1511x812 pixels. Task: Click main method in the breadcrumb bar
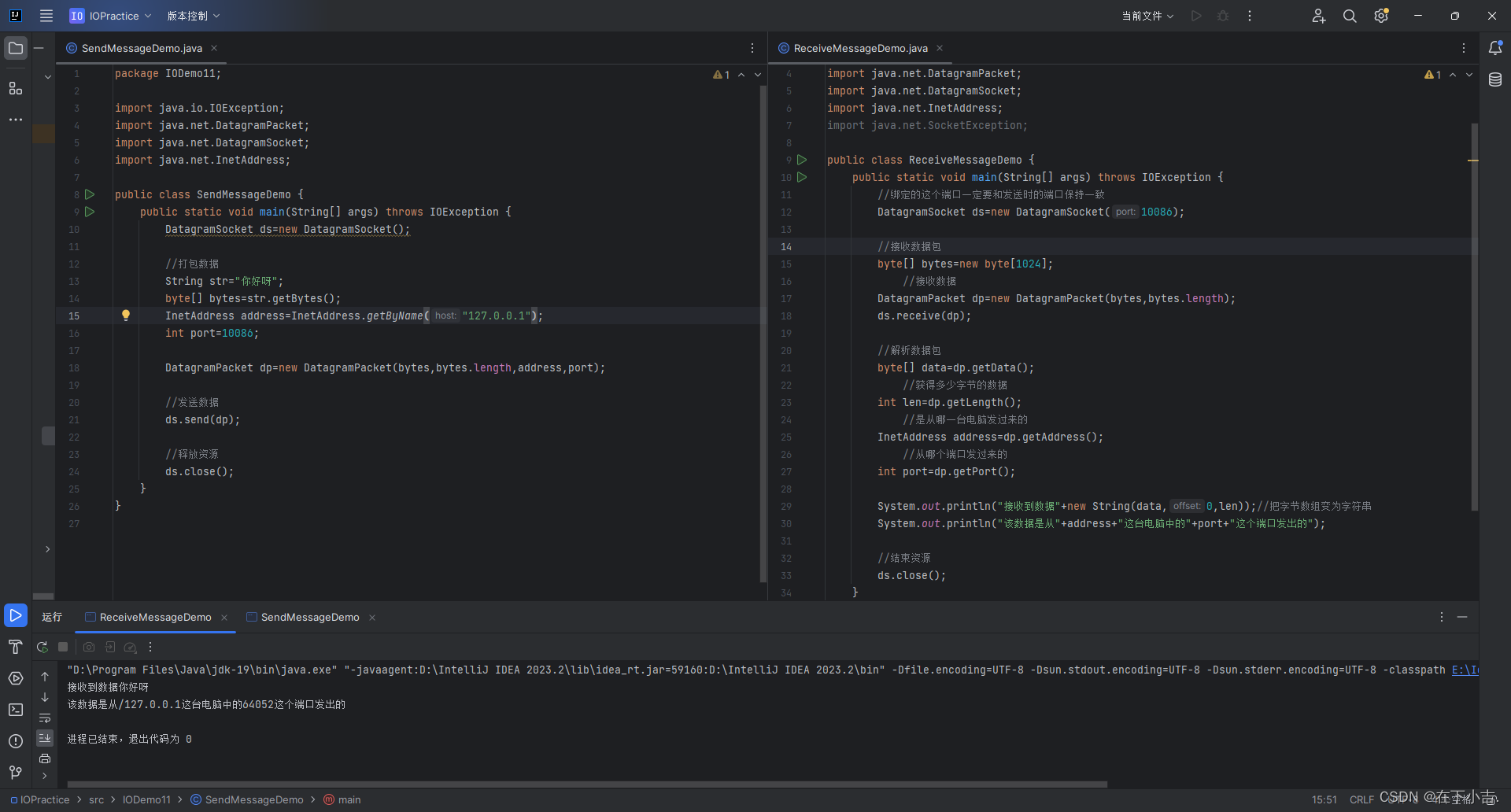point(342,799)
